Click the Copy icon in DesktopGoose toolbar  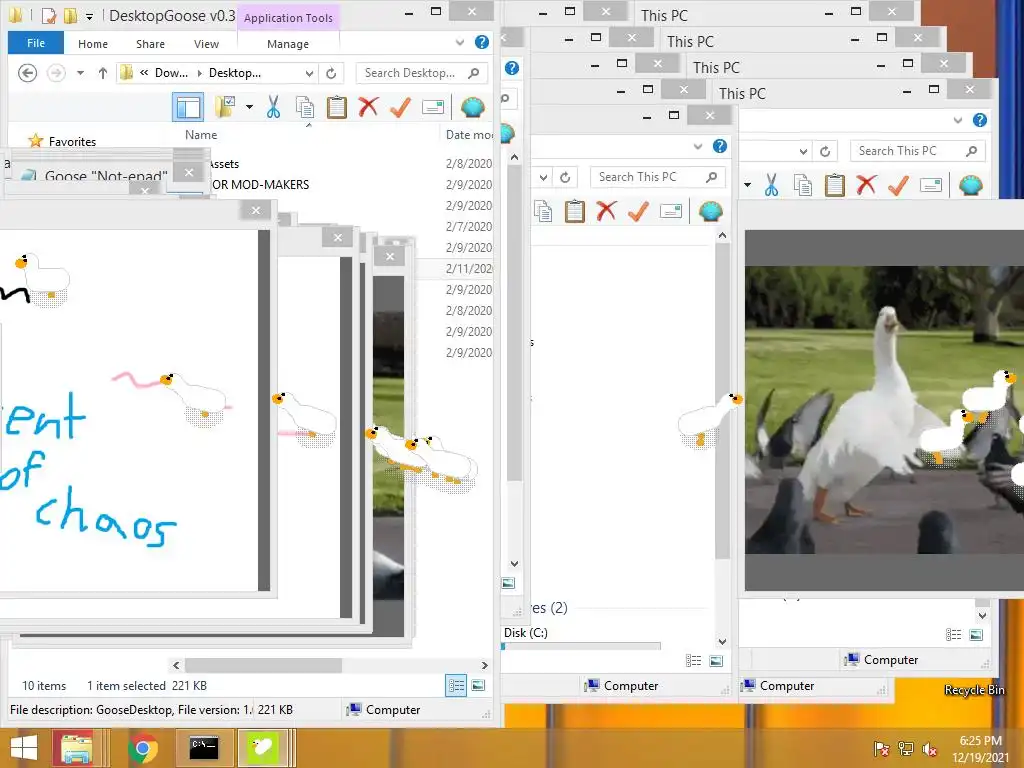pyautogui.click(x=304, y=107)
